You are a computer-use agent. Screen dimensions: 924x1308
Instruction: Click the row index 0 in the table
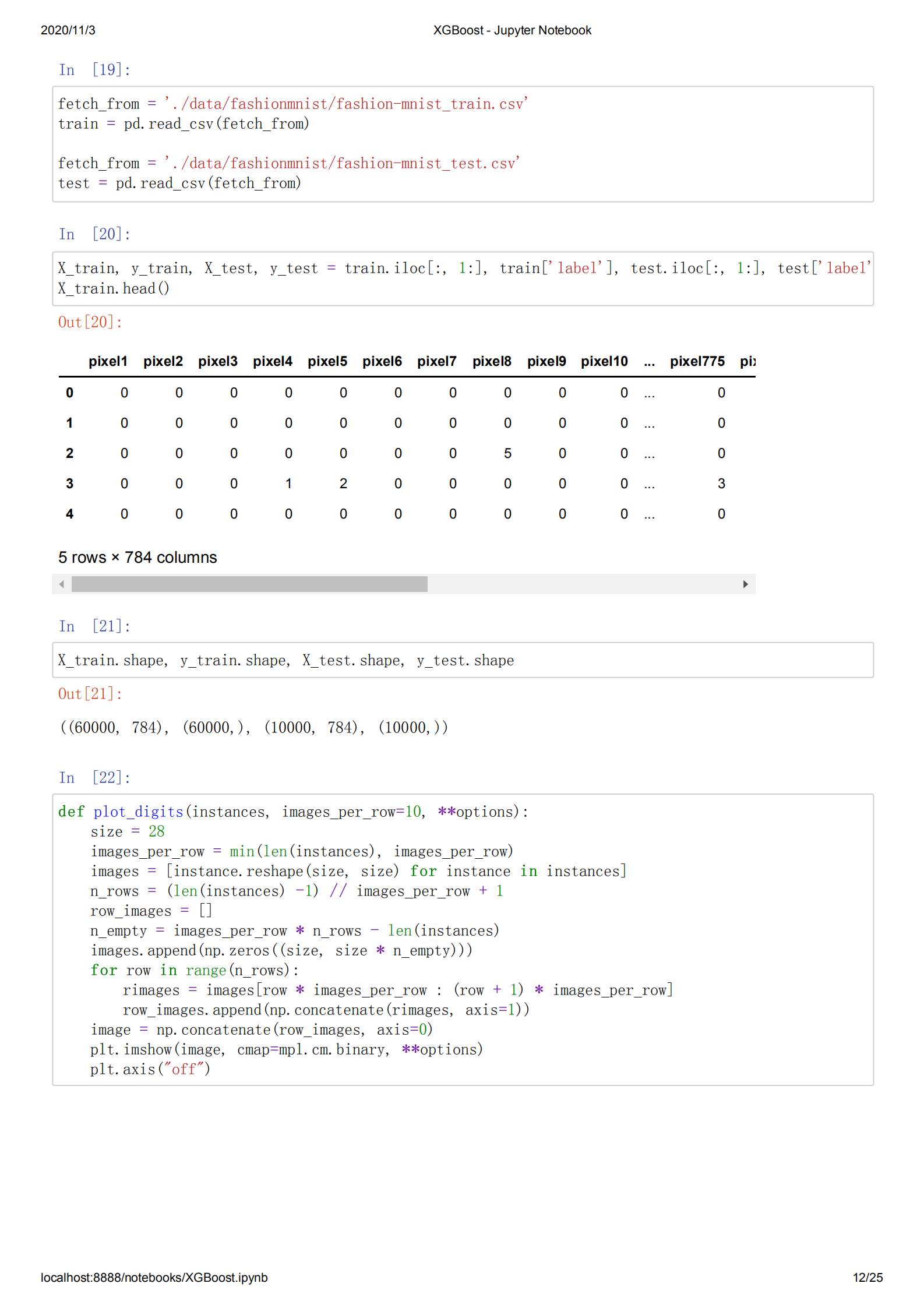coord(70,393)
